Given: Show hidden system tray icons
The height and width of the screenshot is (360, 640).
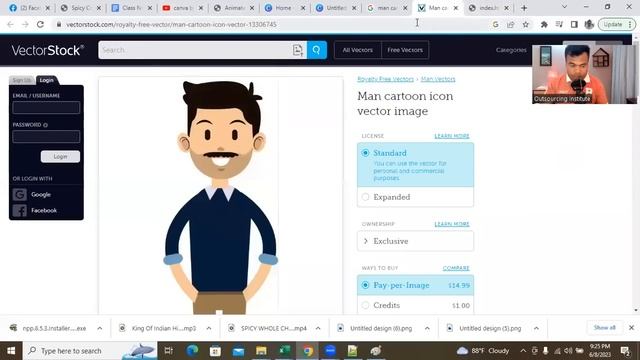Looking at the screenshot, I should [x=523, y=351].
